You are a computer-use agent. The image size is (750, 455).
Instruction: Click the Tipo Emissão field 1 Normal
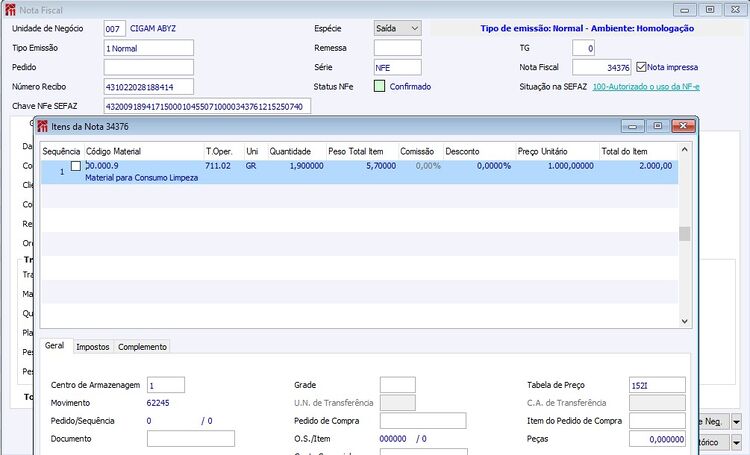[149, 48]
